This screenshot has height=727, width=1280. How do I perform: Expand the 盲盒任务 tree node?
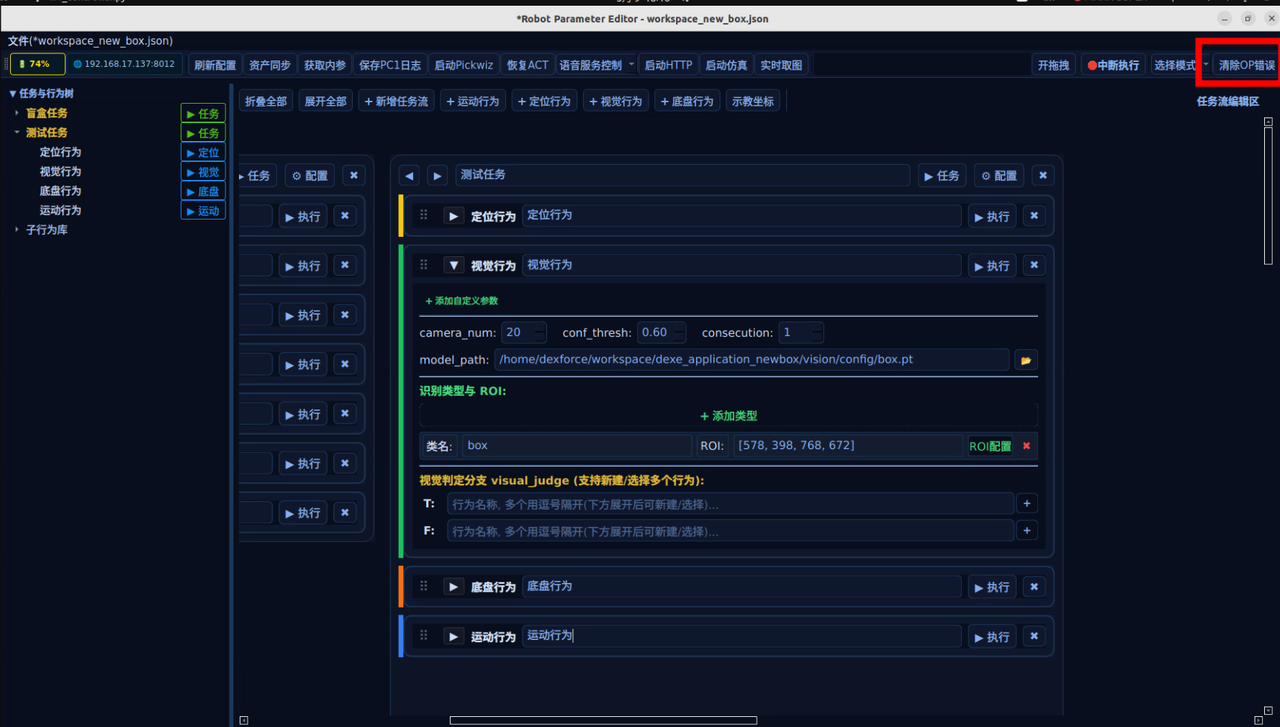(17, 113)
